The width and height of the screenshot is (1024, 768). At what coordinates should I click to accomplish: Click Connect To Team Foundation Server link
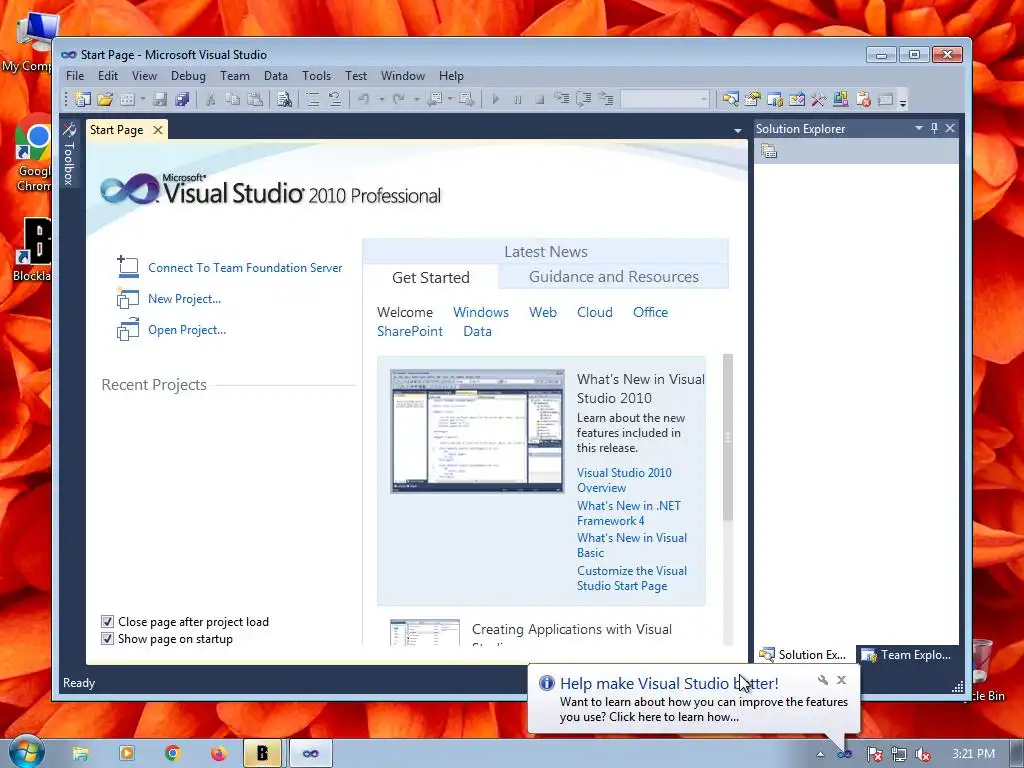(x=245, y=268)
